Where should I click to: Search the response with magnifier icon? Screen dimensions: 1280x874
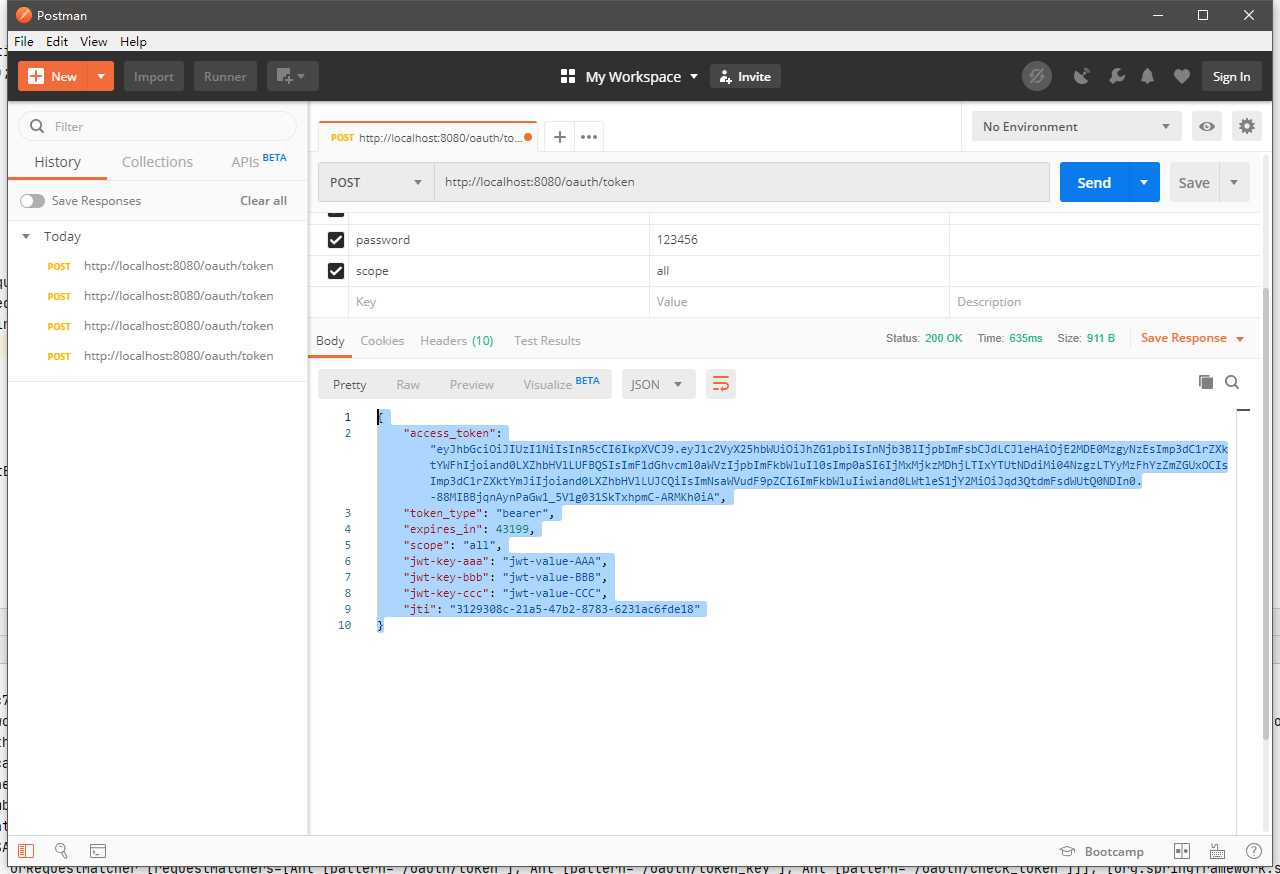[1232, 382]
